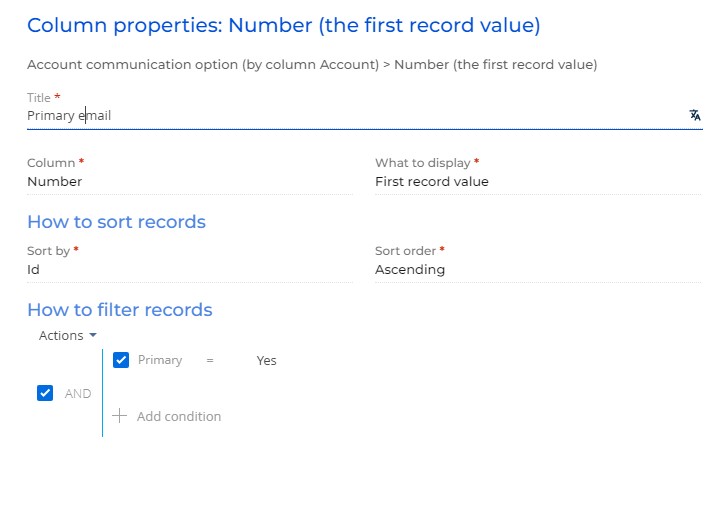Uncheck the Primary filter condition checkbox
Screen dimensions: 724x526
(121, 360)
